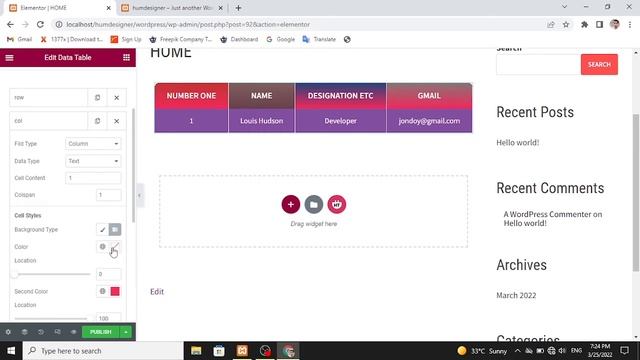The image size is (640, 360).
Task: Go back in browser history
Action: 10,24
